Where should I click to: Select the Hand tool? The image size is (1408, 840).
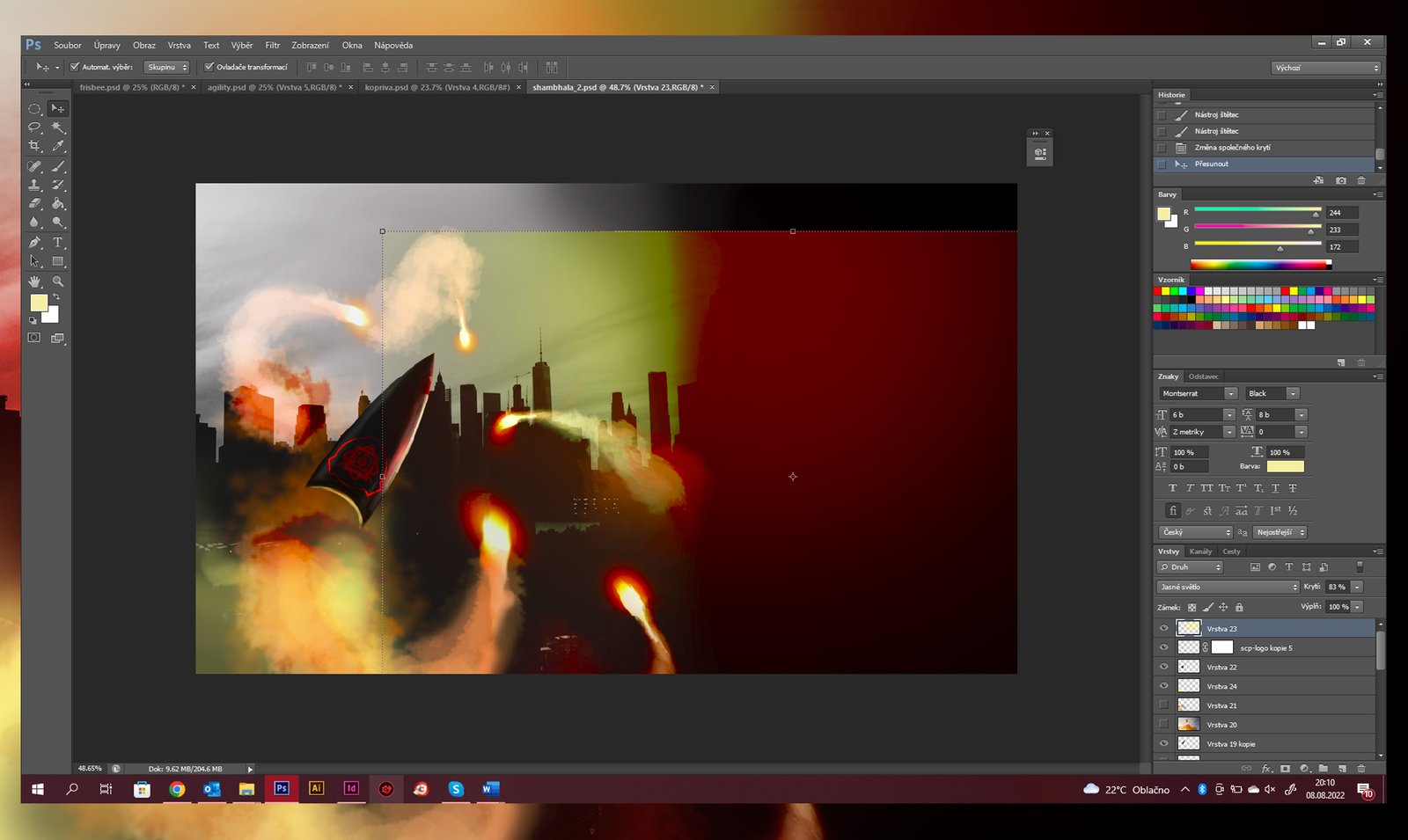pyautogui.click(x=34, y=281)
